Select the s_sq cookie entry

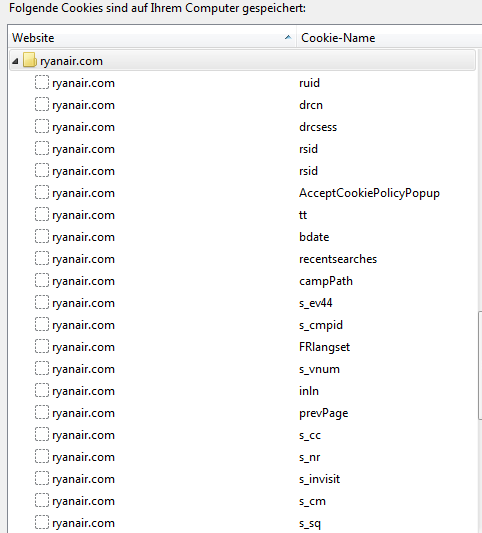point(242,523)
